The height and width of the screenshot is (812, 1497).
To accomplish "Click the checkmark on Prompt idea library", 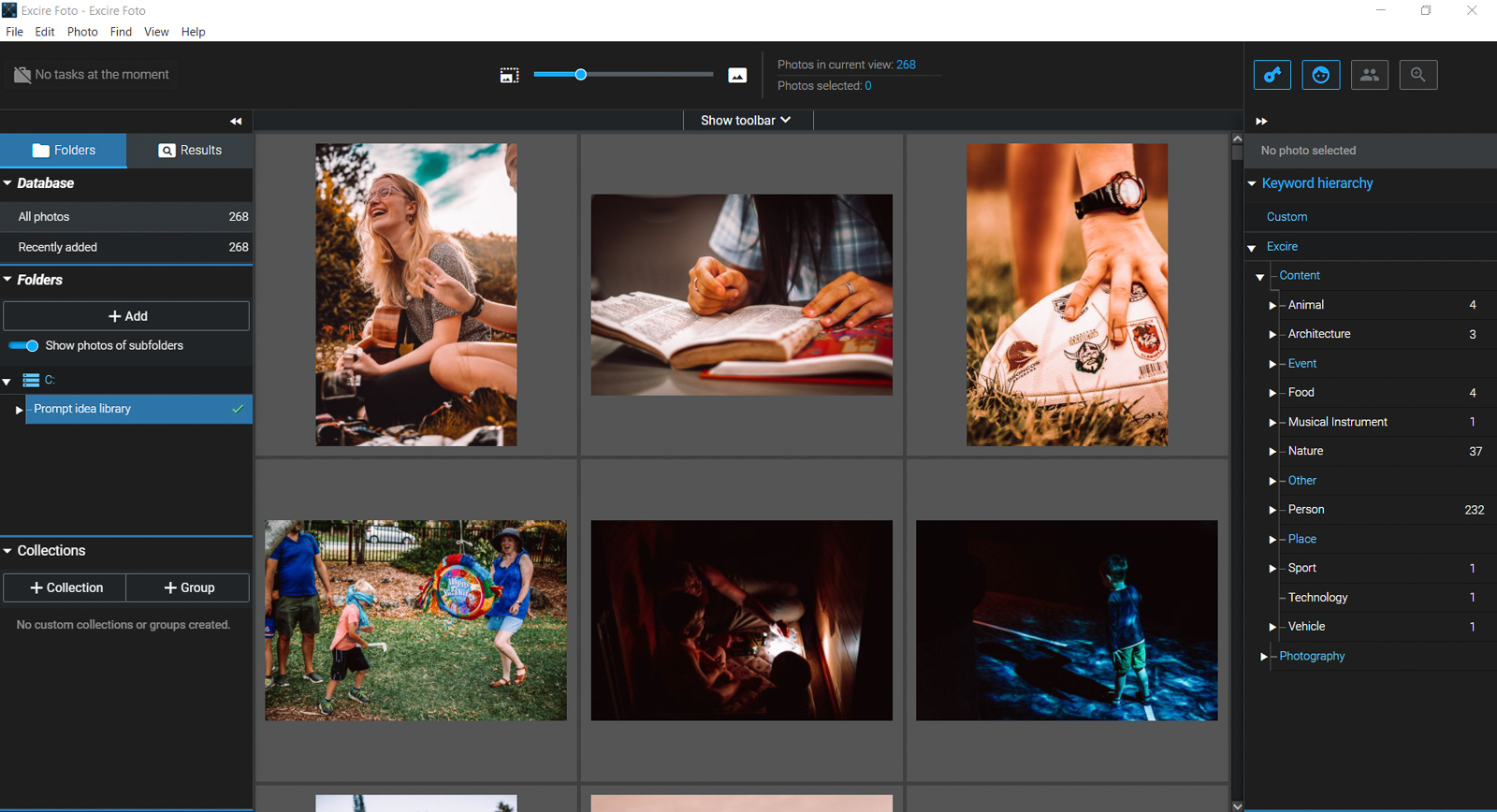I will (238, 409).
